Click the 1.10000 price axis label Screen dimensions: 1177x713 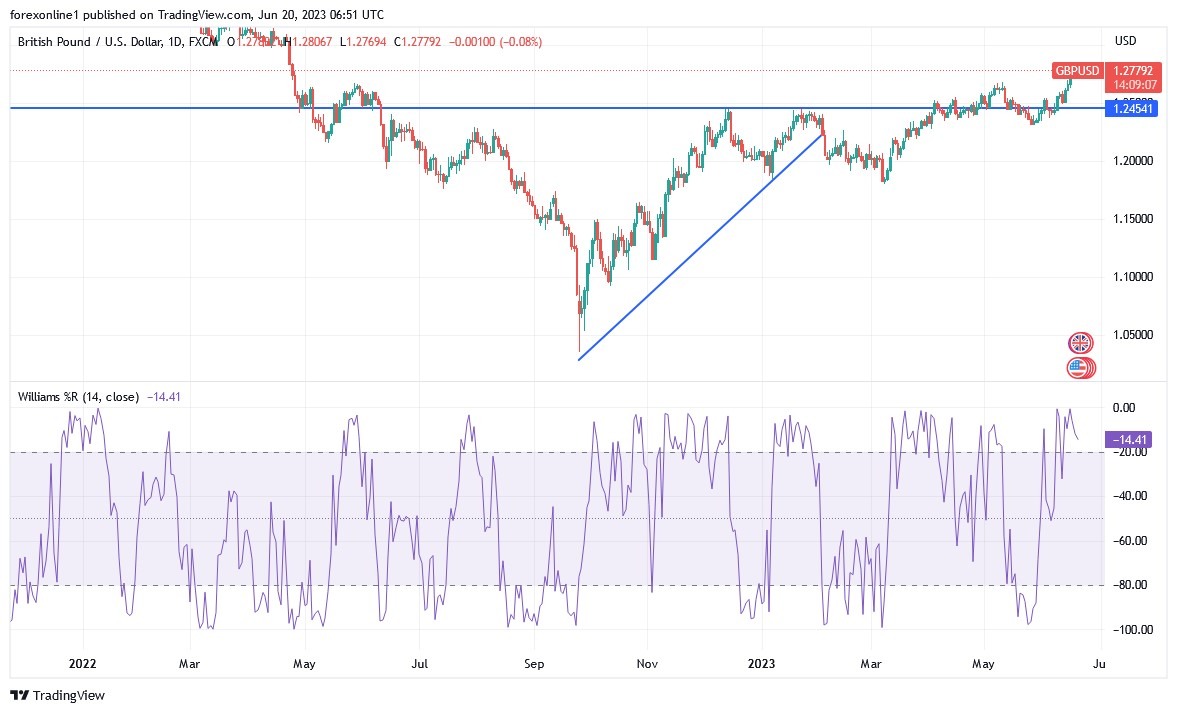point(1132,276)
